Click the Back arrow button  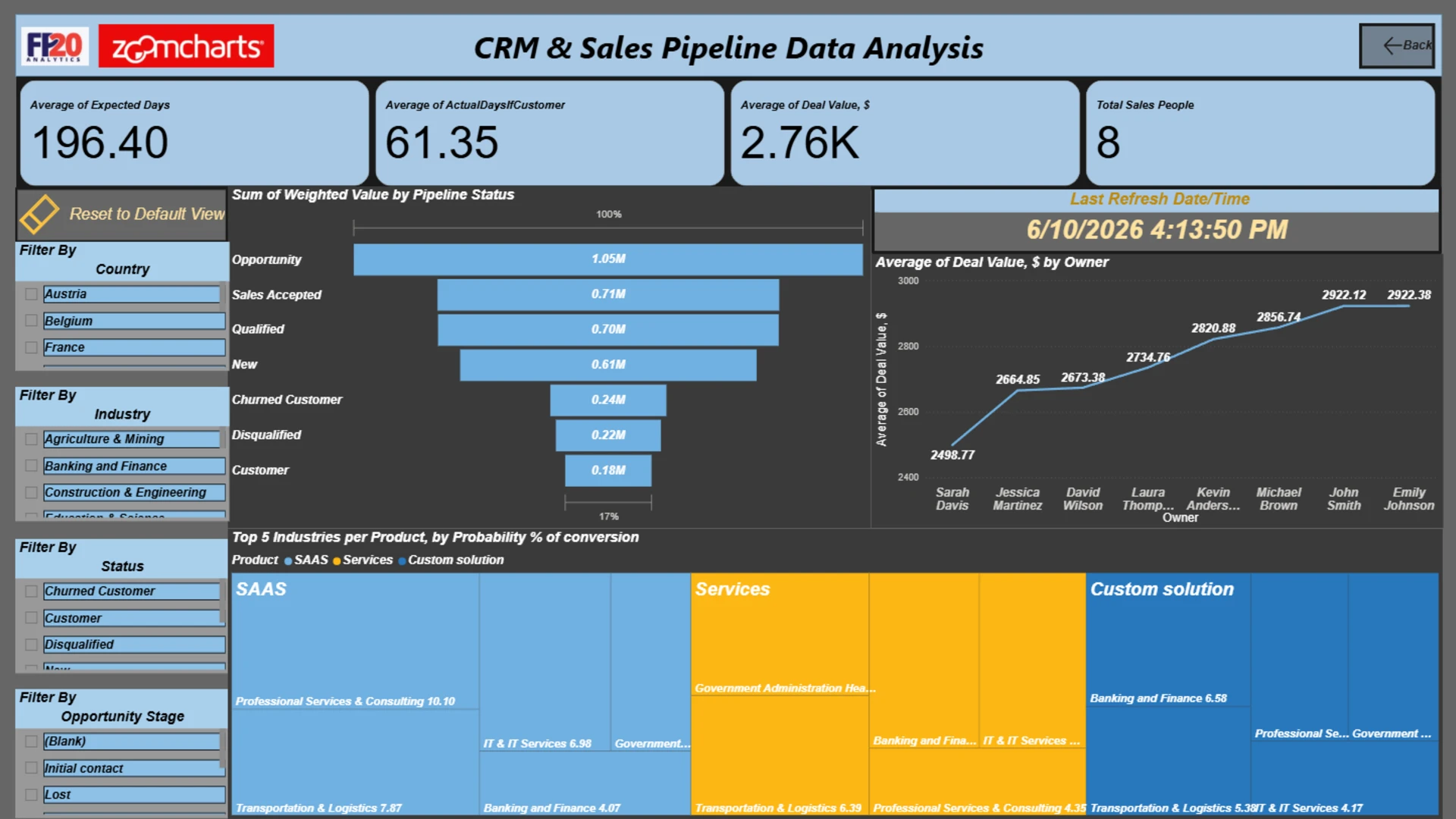tap(1396, 46)
